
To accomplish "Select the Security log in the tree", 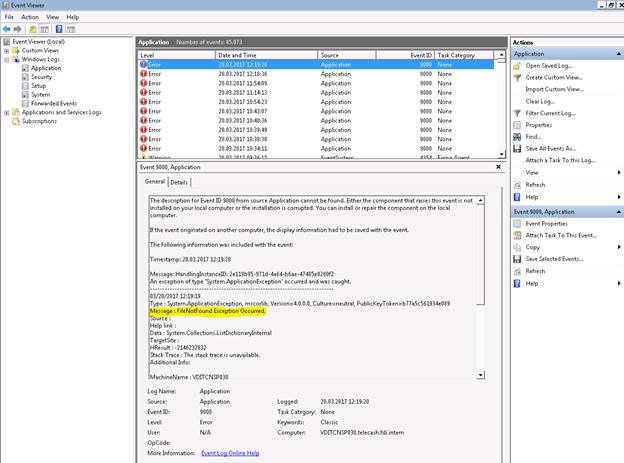I will coord(41,77).
